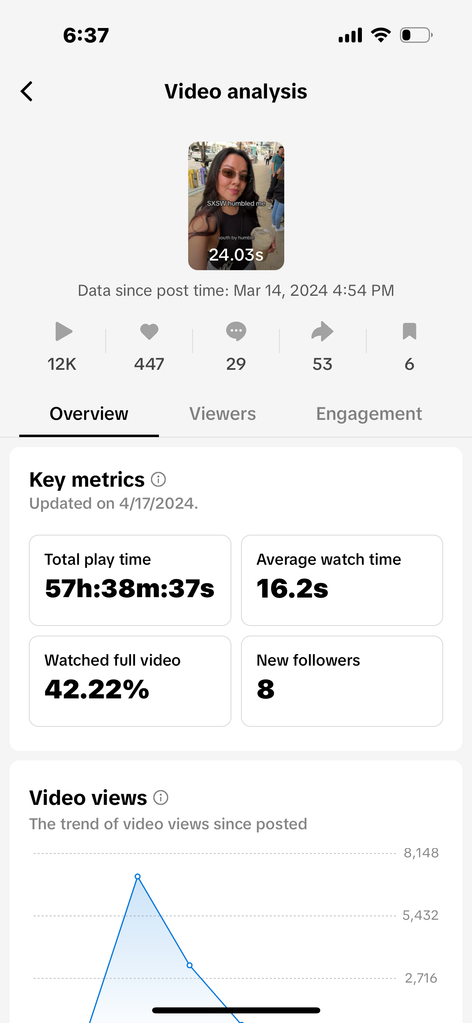This screenshot has width=472, height=1023.
Task: Tap the Wi-Fi status icon
Action: pos(380,35)
